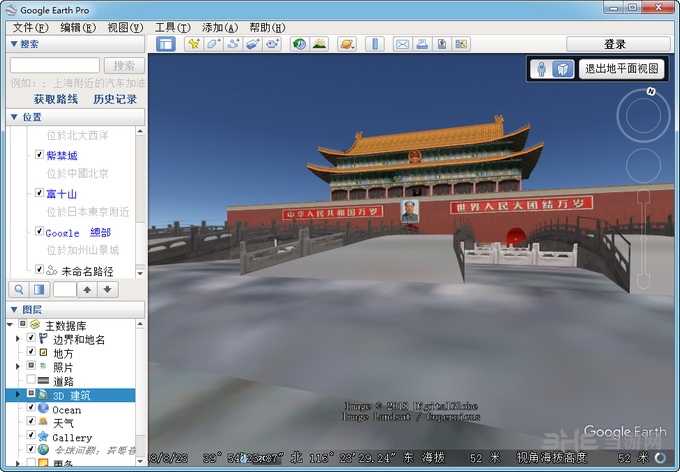Screen dimensions: 680x472
Task: Add an image overlay from toolbar
Action: pyautogui.click(x=253, y=44)
